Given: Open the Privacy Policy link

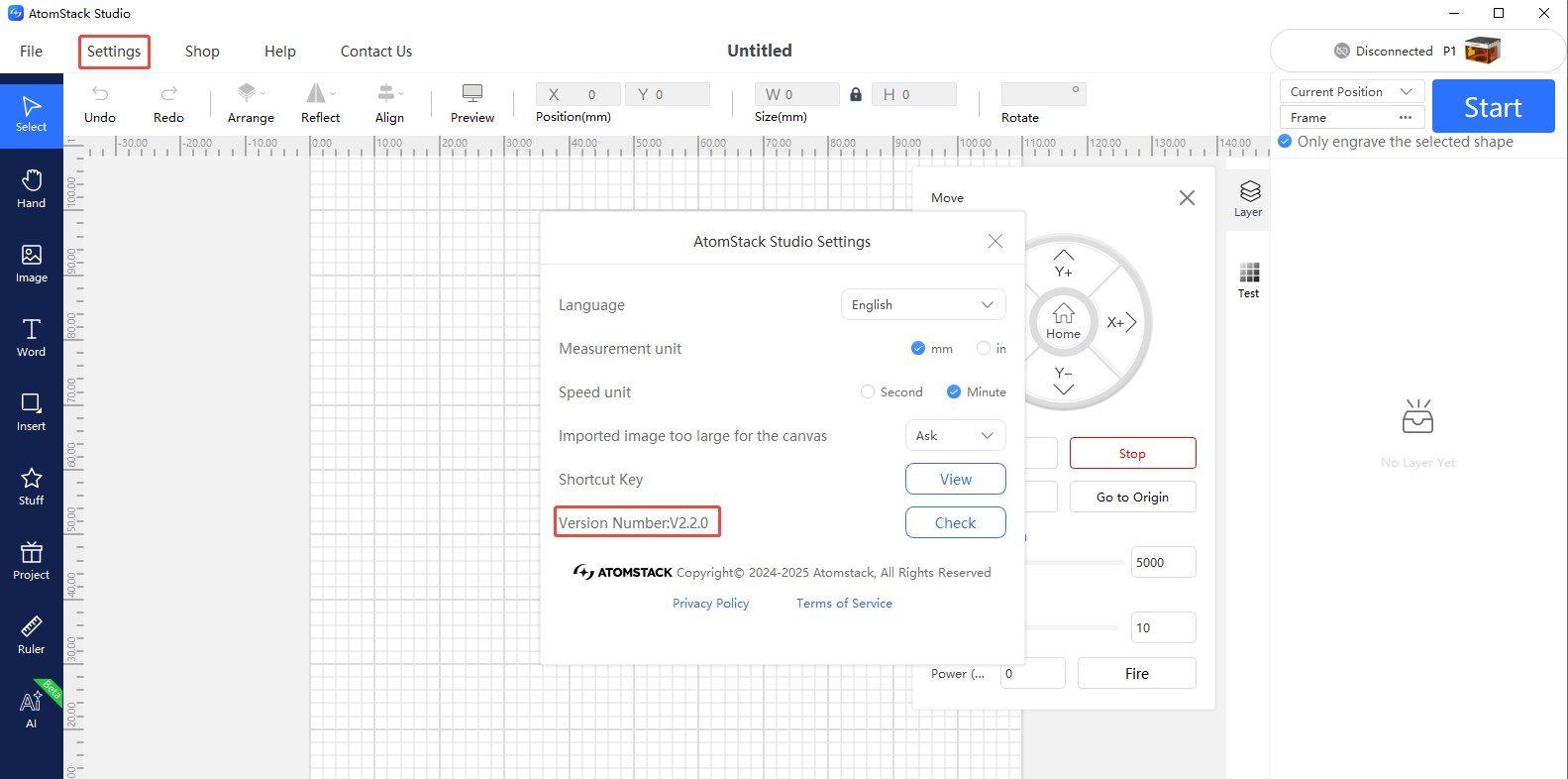Looking at the screenshot, I should tap(711, 603).
